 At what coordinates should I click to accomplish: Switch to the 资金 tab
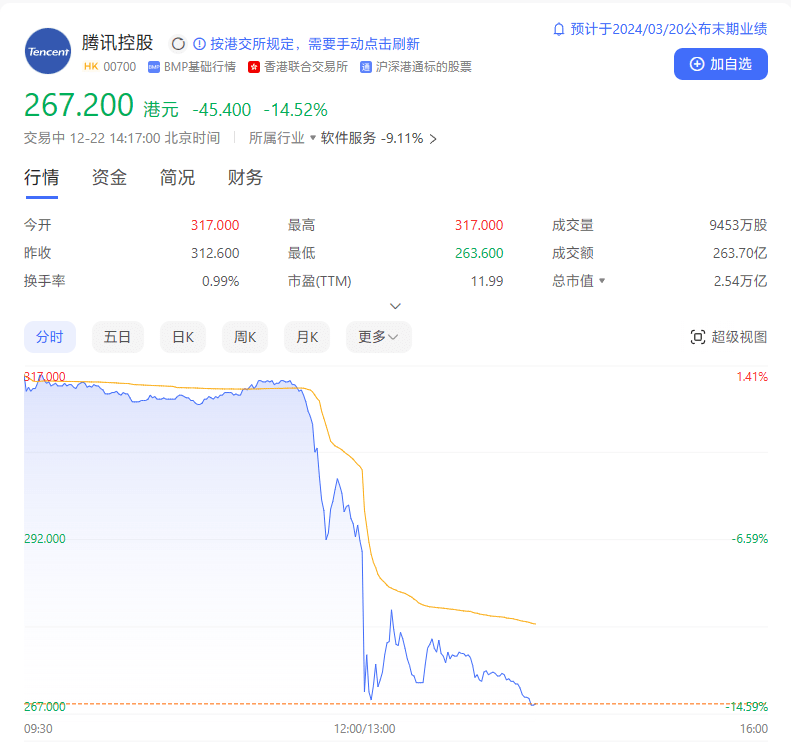point(109,178)
